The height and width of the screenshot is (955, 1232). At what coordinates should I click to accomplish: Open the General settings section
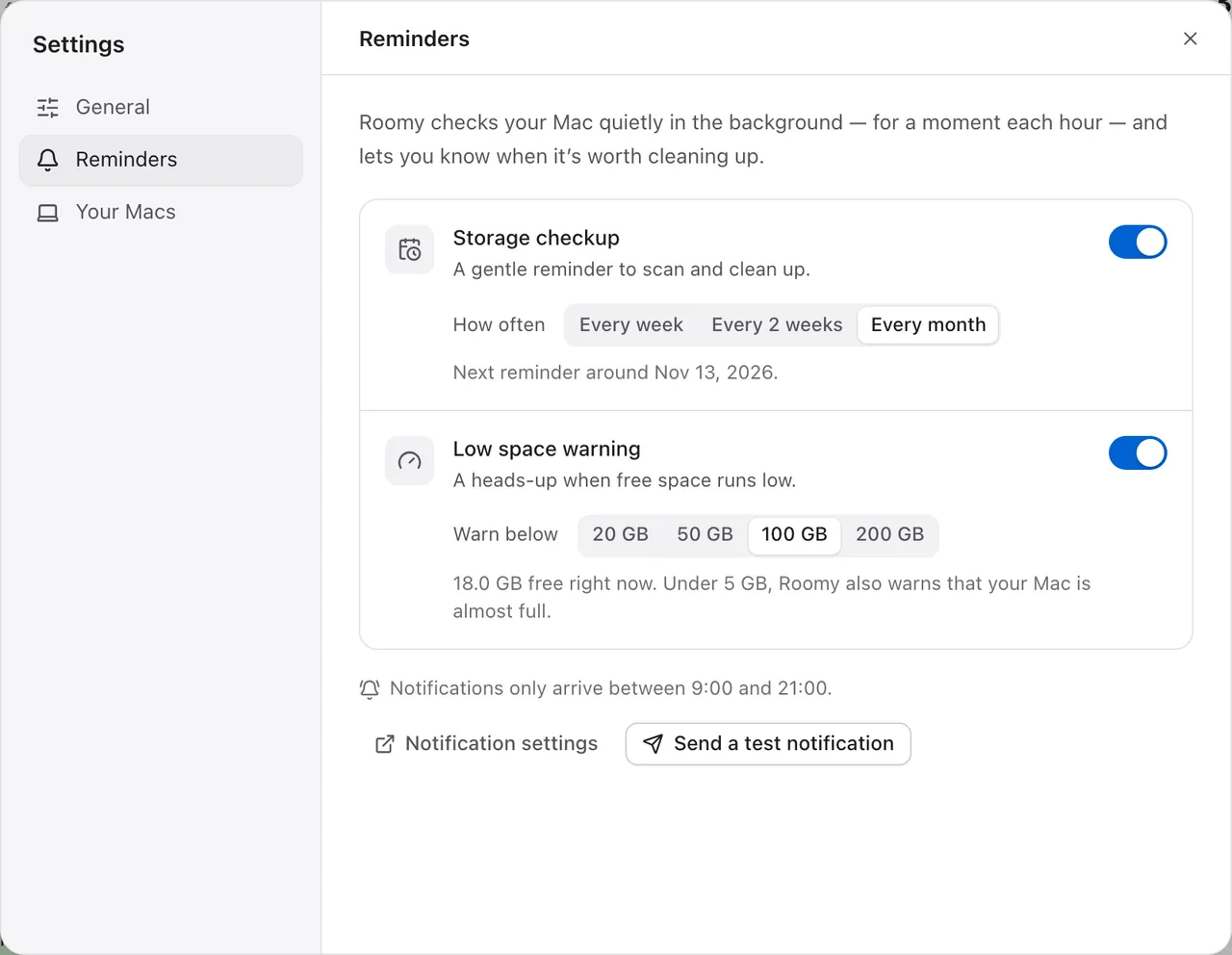click(161, 108)
